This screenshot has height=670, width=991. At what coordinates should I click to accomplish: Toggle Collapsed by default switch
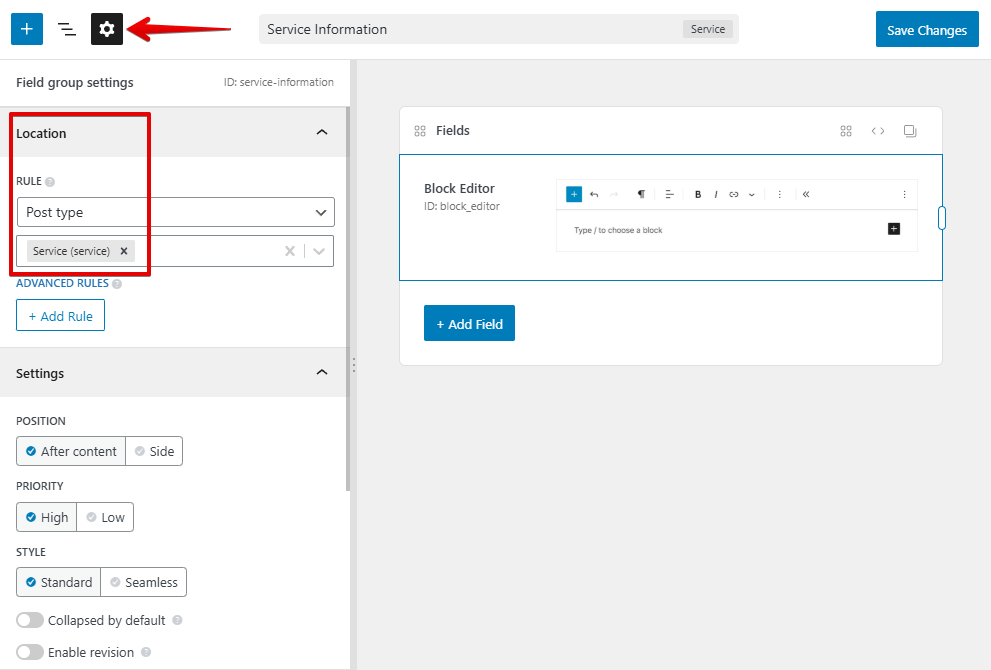click(x=30, y=620)
